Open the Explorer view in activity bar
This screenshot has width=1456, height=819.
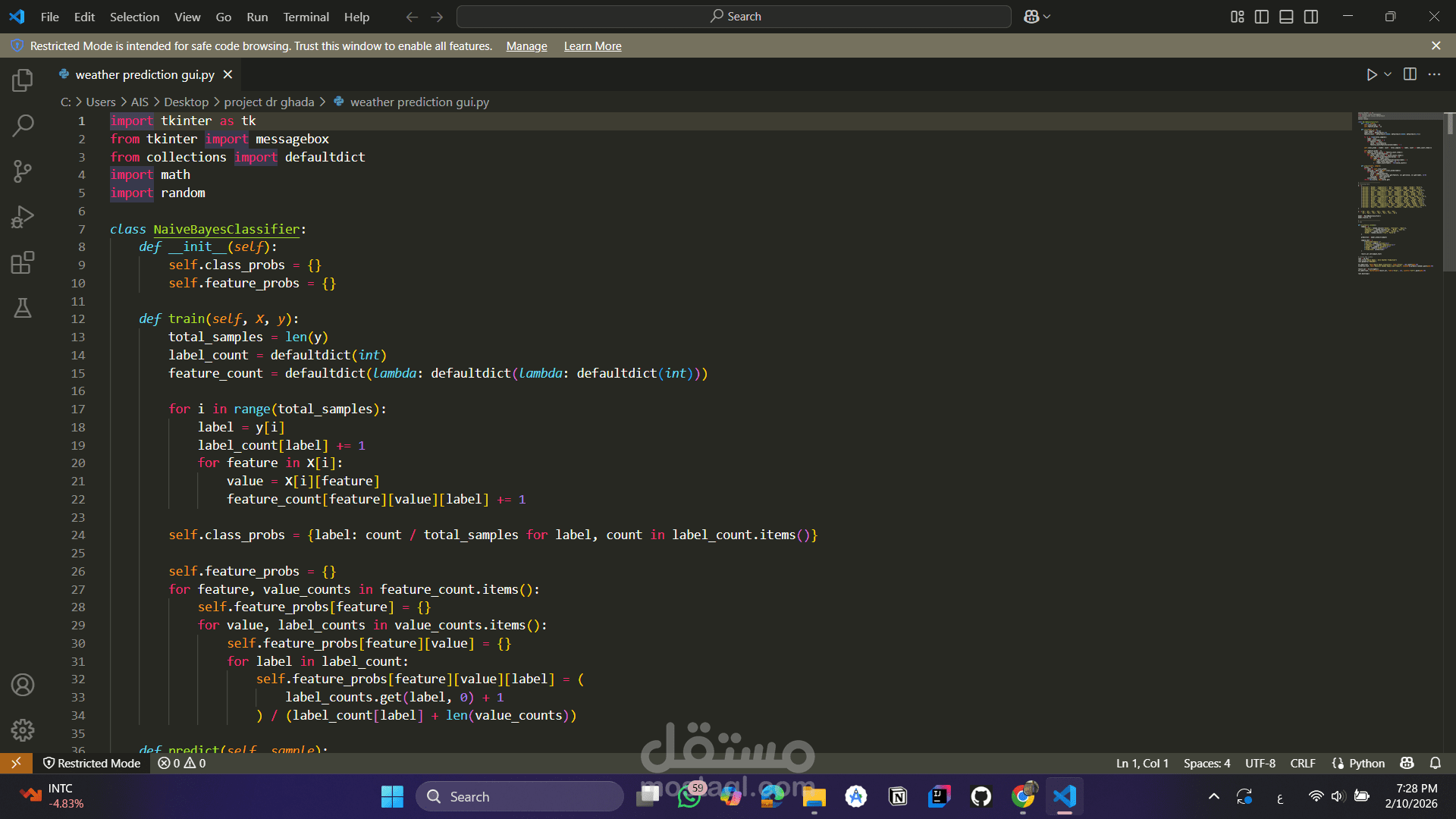pos(23,80)
